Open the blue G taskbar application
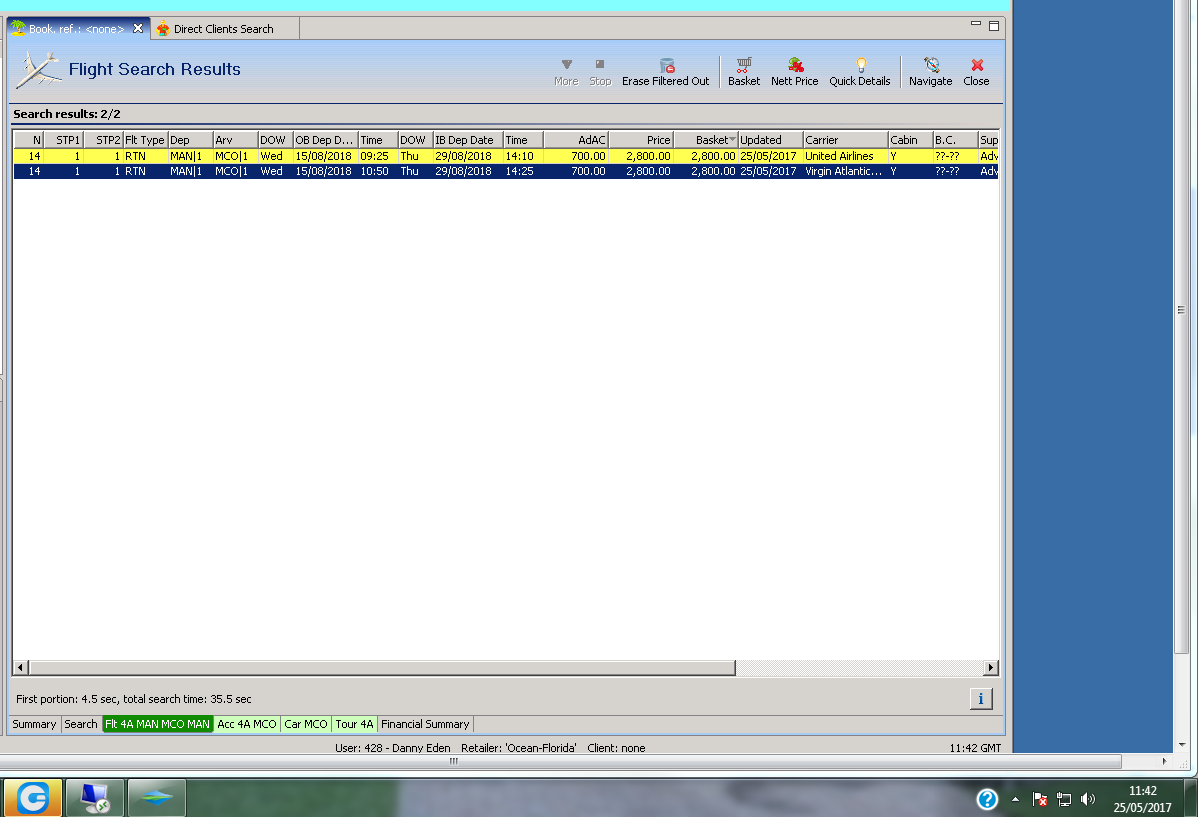 [x=33, y=799]
